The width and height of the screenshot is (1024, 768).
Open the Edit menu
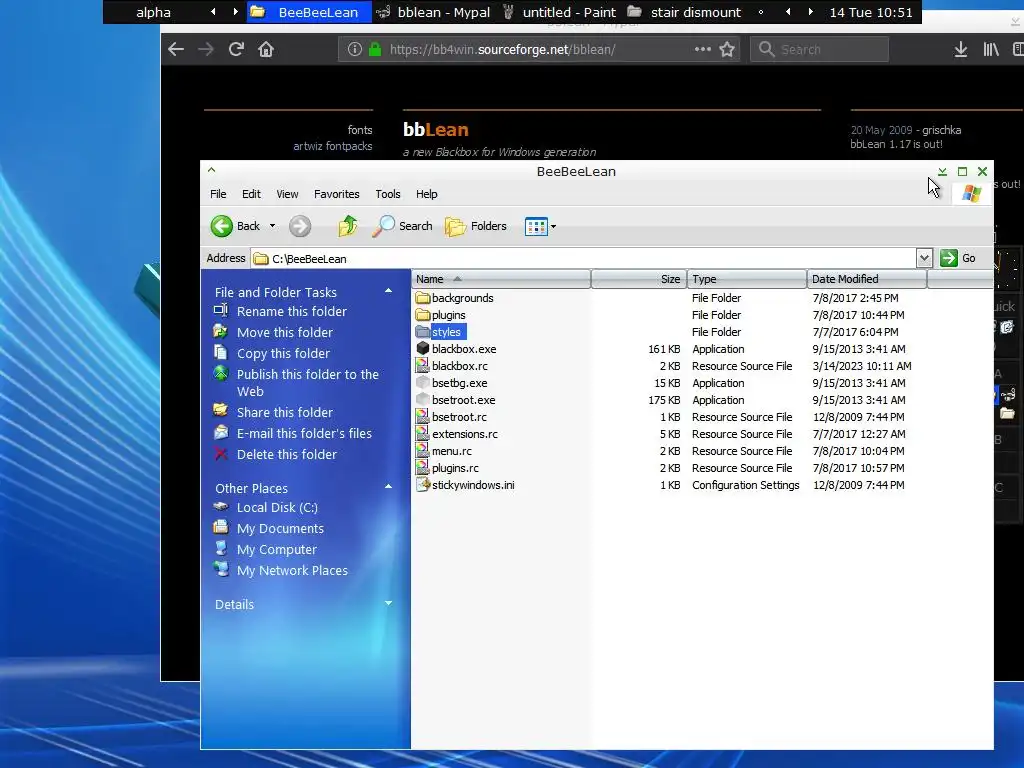click(x=251, y=194)
